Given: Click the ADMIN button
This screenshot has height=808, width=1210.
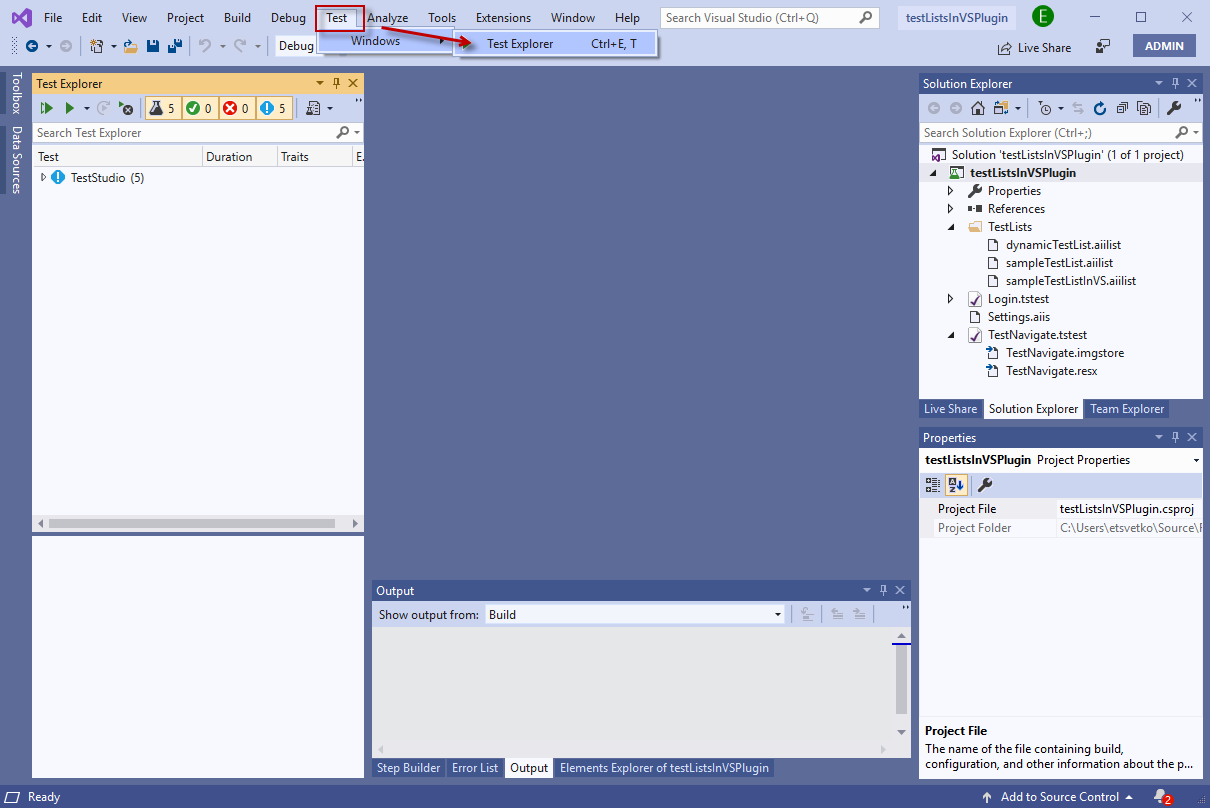Looking at the screenshot, I should (x=1164, y=46).
